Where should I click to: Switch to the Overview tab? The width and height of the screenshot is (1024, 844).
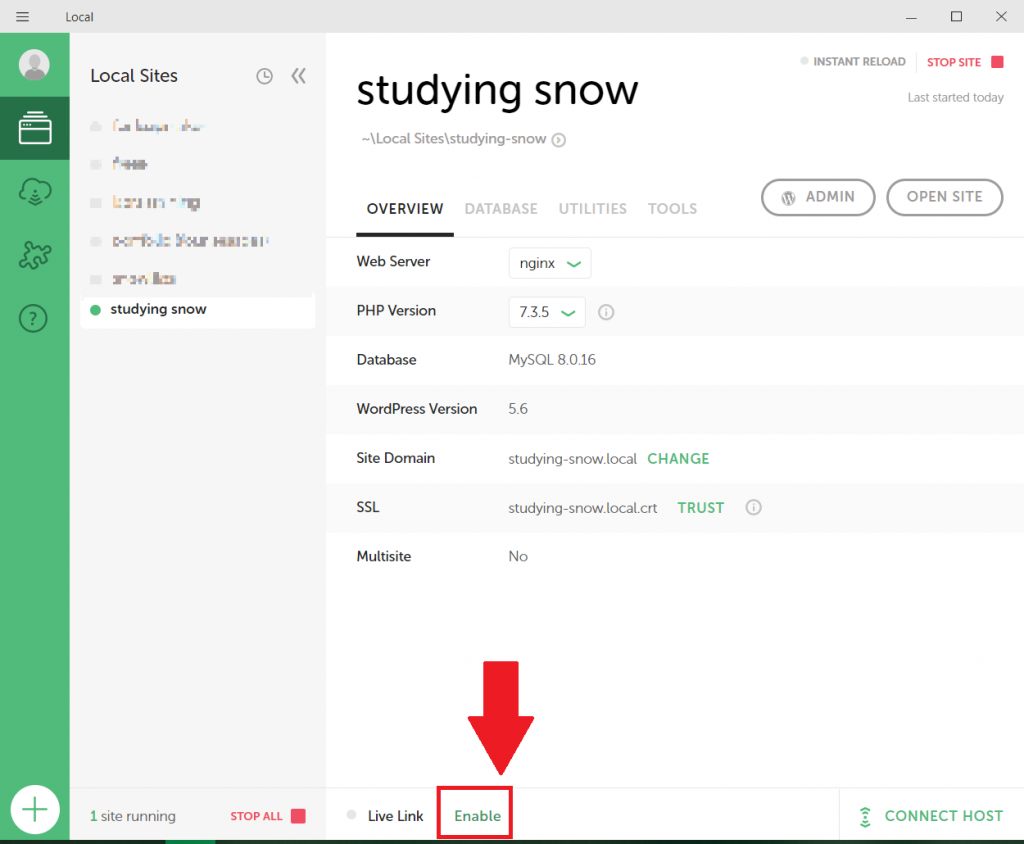tap(405, 209)
